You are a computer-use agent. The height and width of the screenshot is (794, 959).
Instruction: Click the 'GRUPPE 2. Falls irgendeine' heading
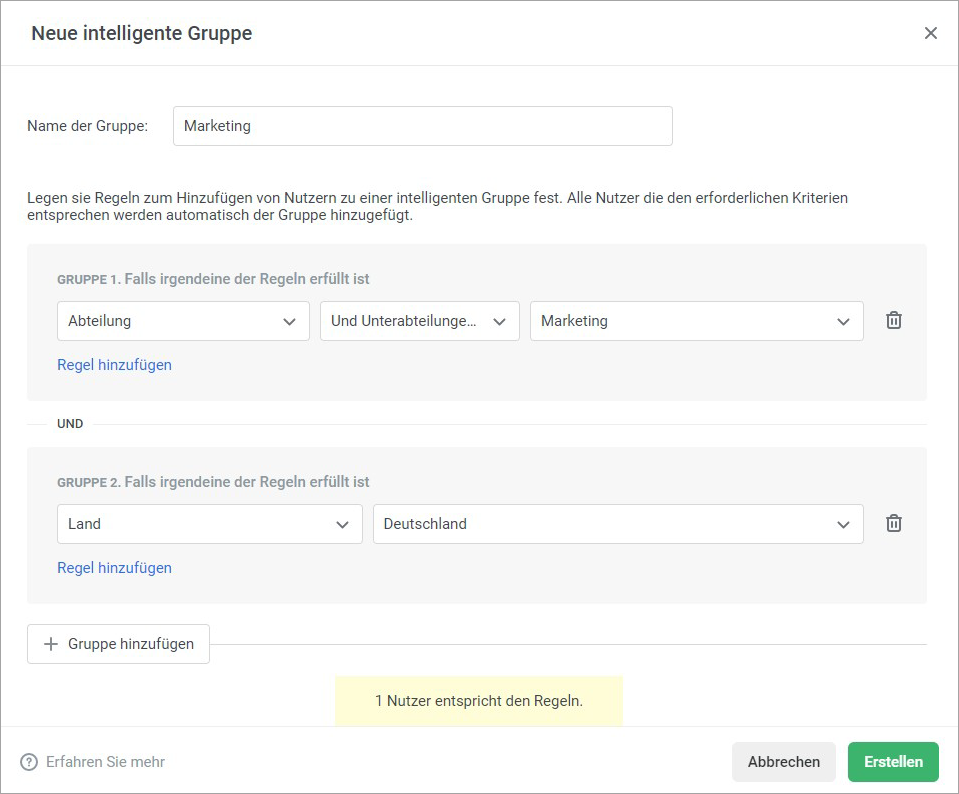click(213, 482)
